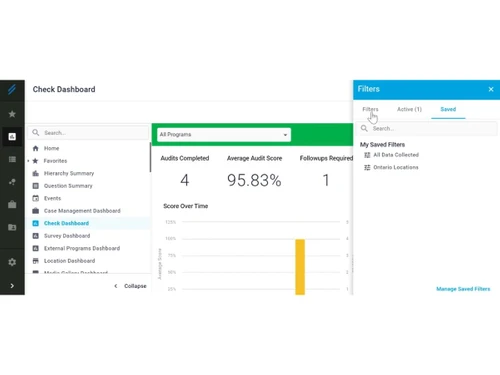Open the list icon in the dark rail
This screenshot has height=375, width=500.
[12, 159]
